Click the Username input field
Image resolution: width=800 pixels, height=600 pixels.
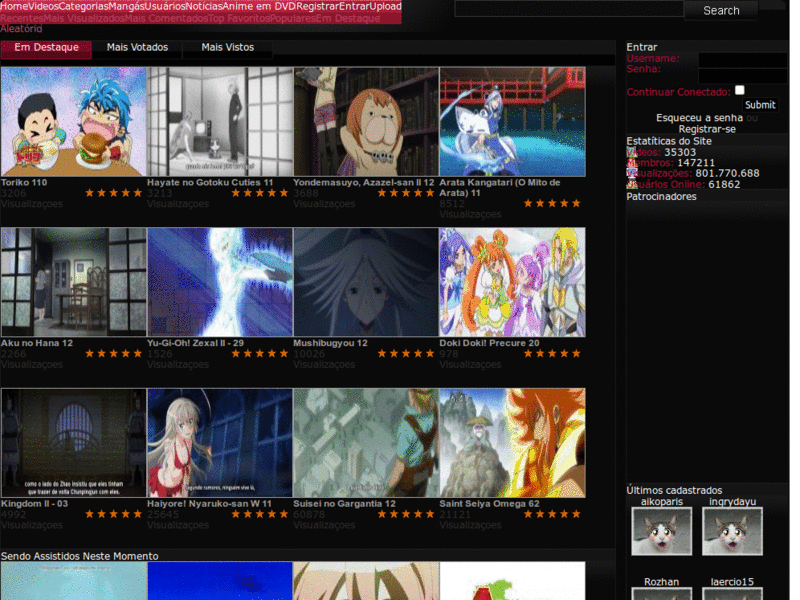[743, 60]
